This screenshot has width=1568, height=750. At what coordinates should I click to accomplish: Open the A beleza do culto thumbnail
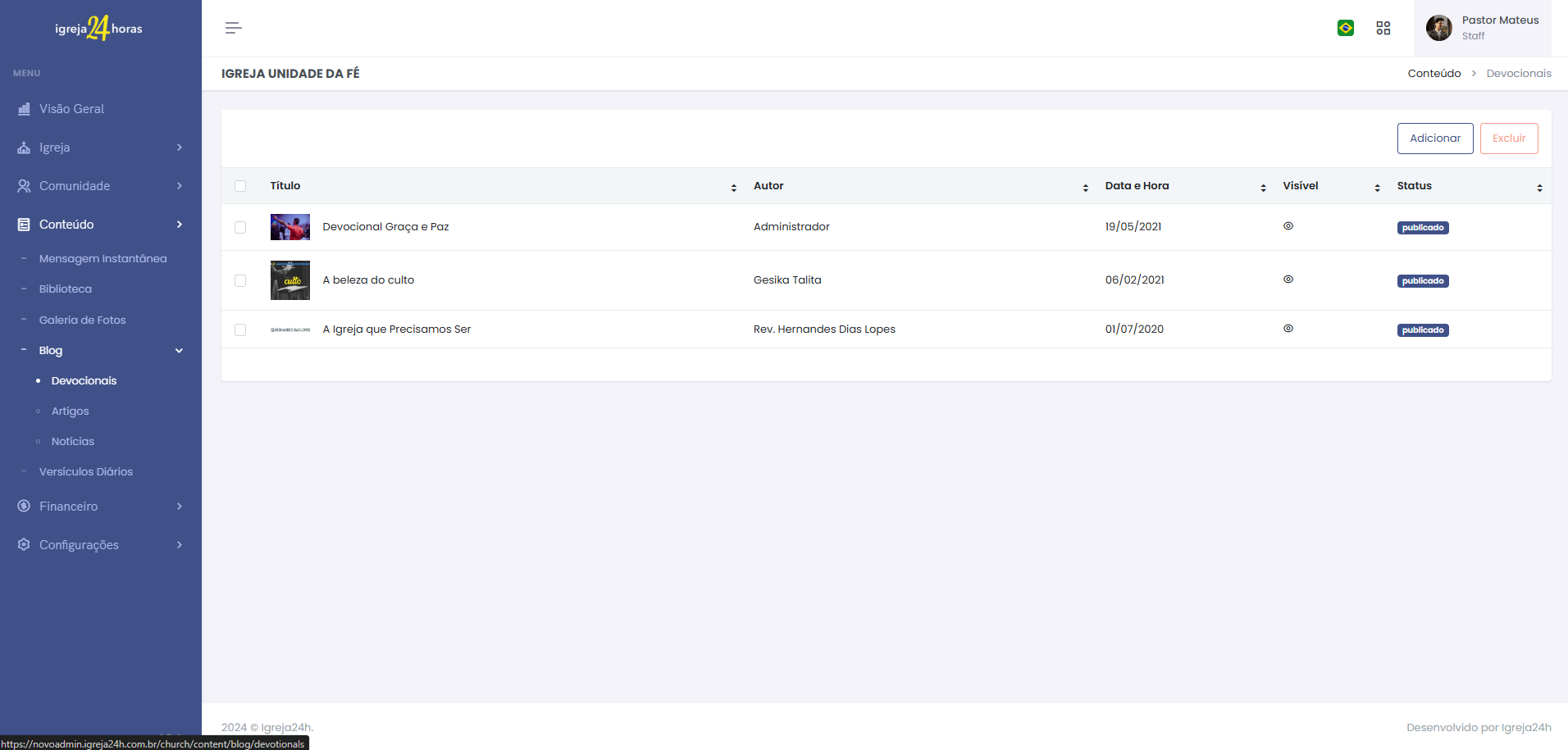pyautogui.click(x=290, y=280)
